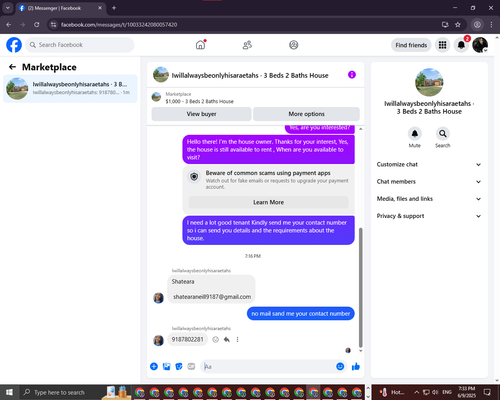500x400 pixels.
Task: Open the Iwillalwaysbeonlyhisaraetahs chat in the list
Action: tap(70, 89)
